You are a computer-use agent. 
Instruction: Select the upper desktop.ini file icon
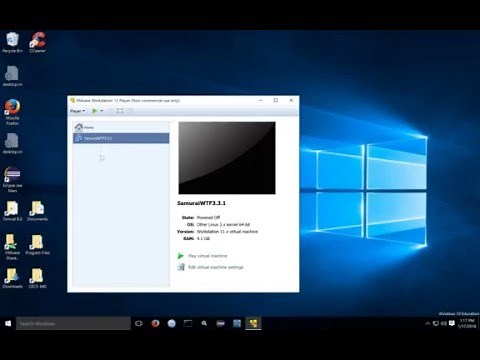pos(12,76)
